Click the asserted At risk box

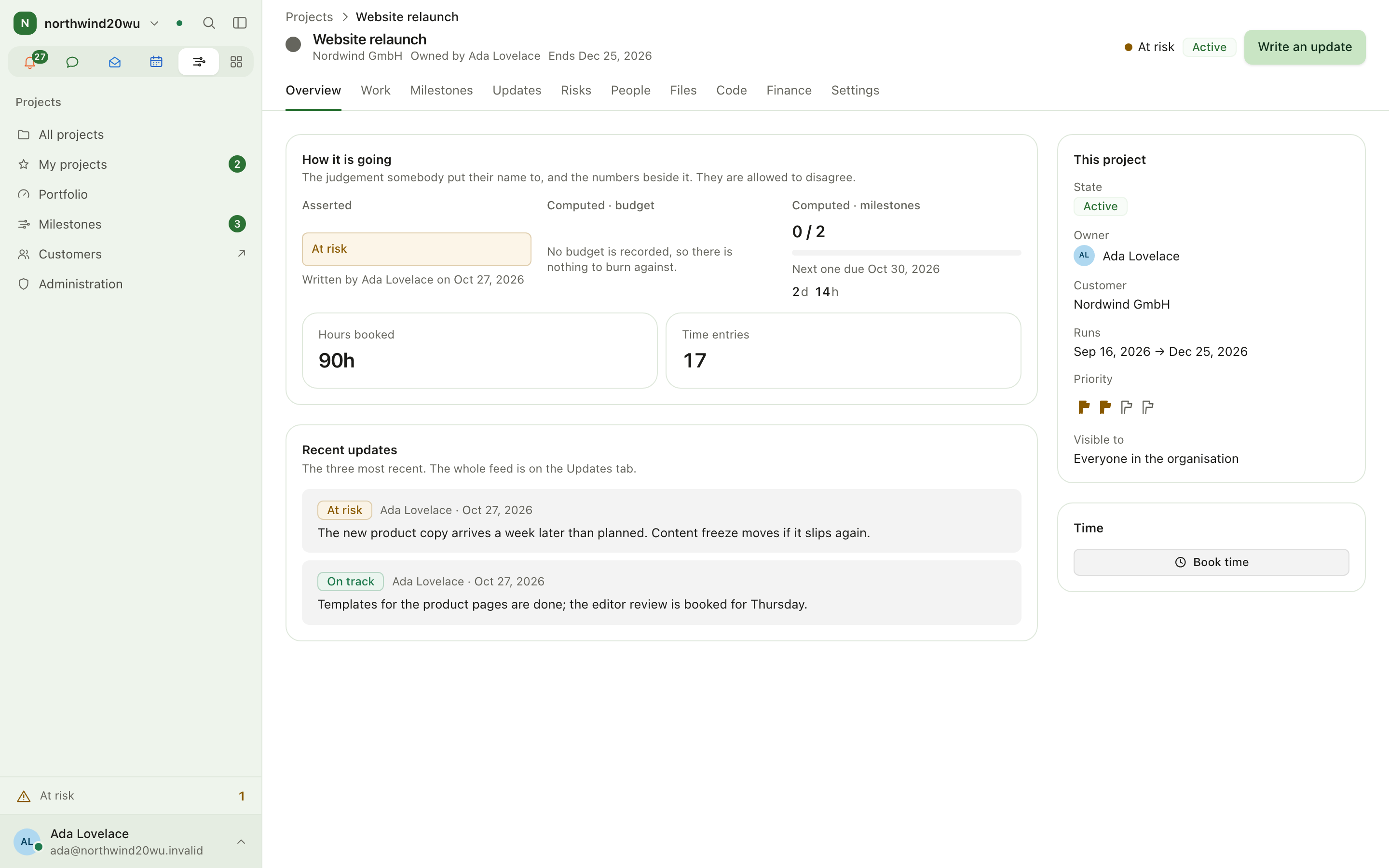pos(416,248)
